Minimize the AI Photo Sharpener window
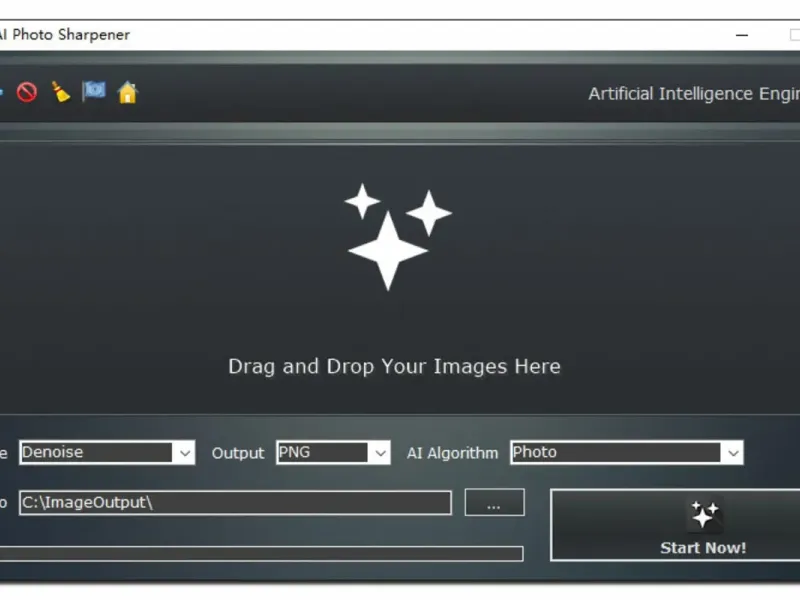 (742, 35)
